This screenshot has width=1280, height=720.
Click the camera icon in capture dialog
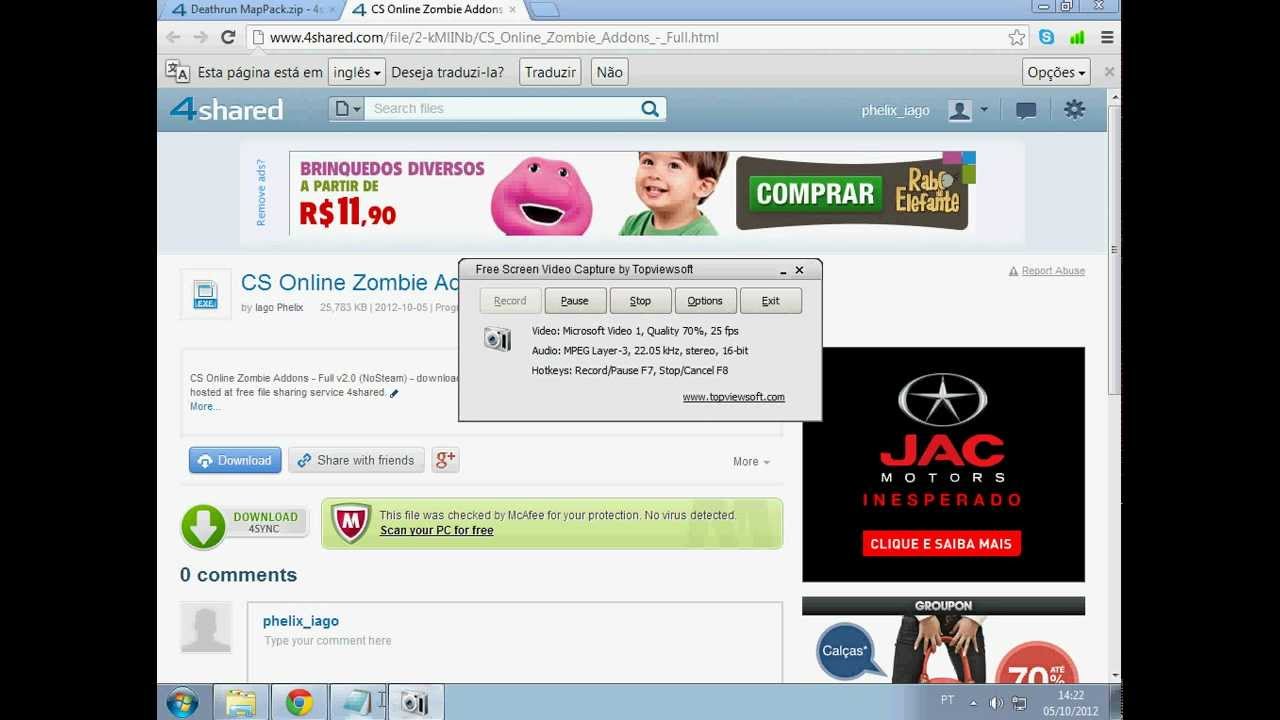497,339
